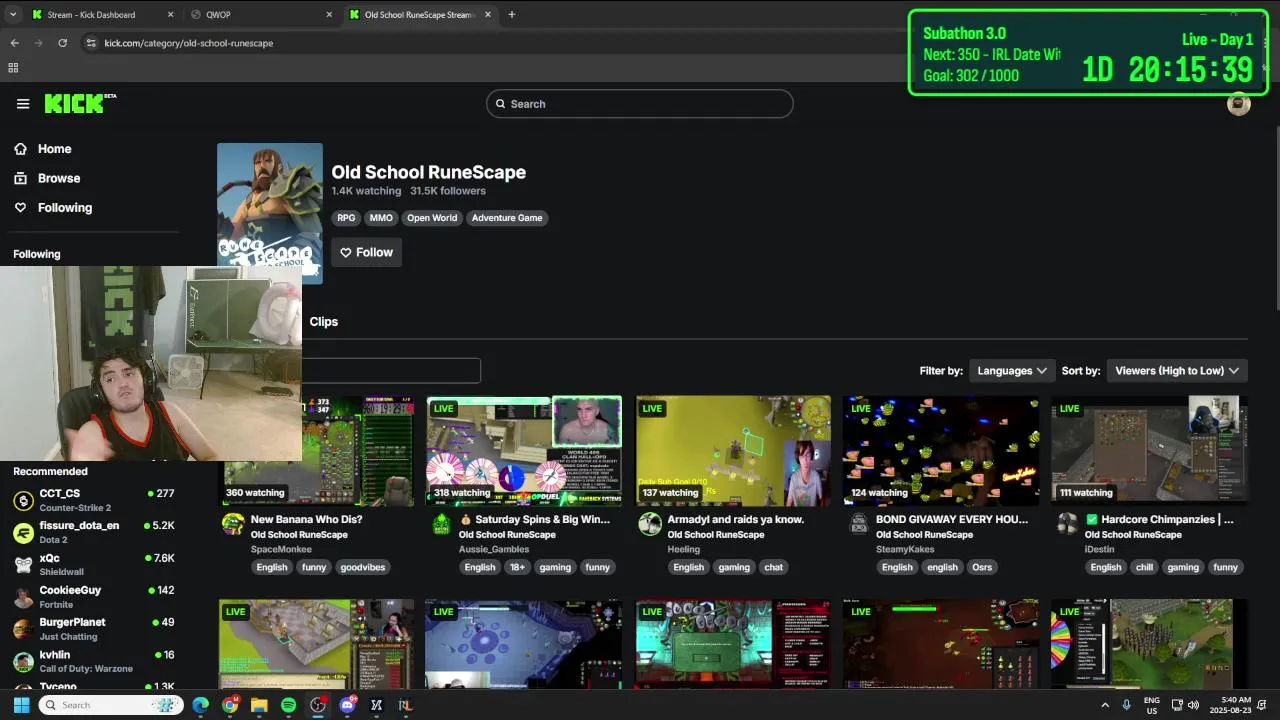Launch Microsoft Edge from taskbar
The width and height of the screenshot is (1280, 720).
(201, 705)
